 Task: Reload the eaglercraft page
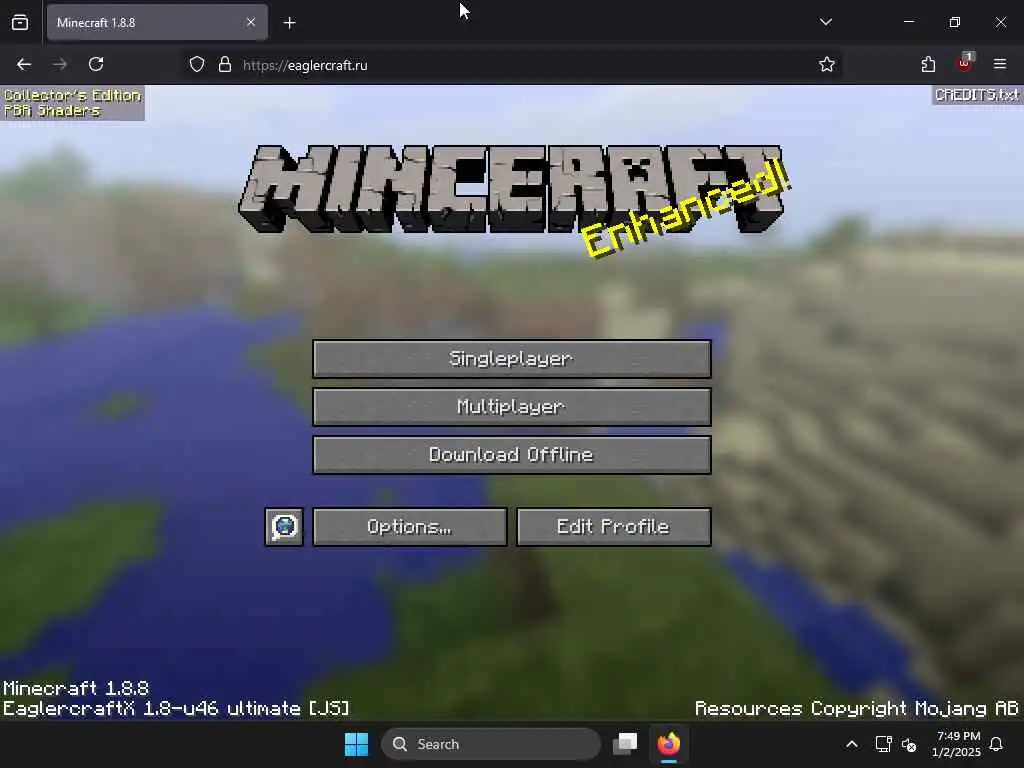click(x=96, y=64)
